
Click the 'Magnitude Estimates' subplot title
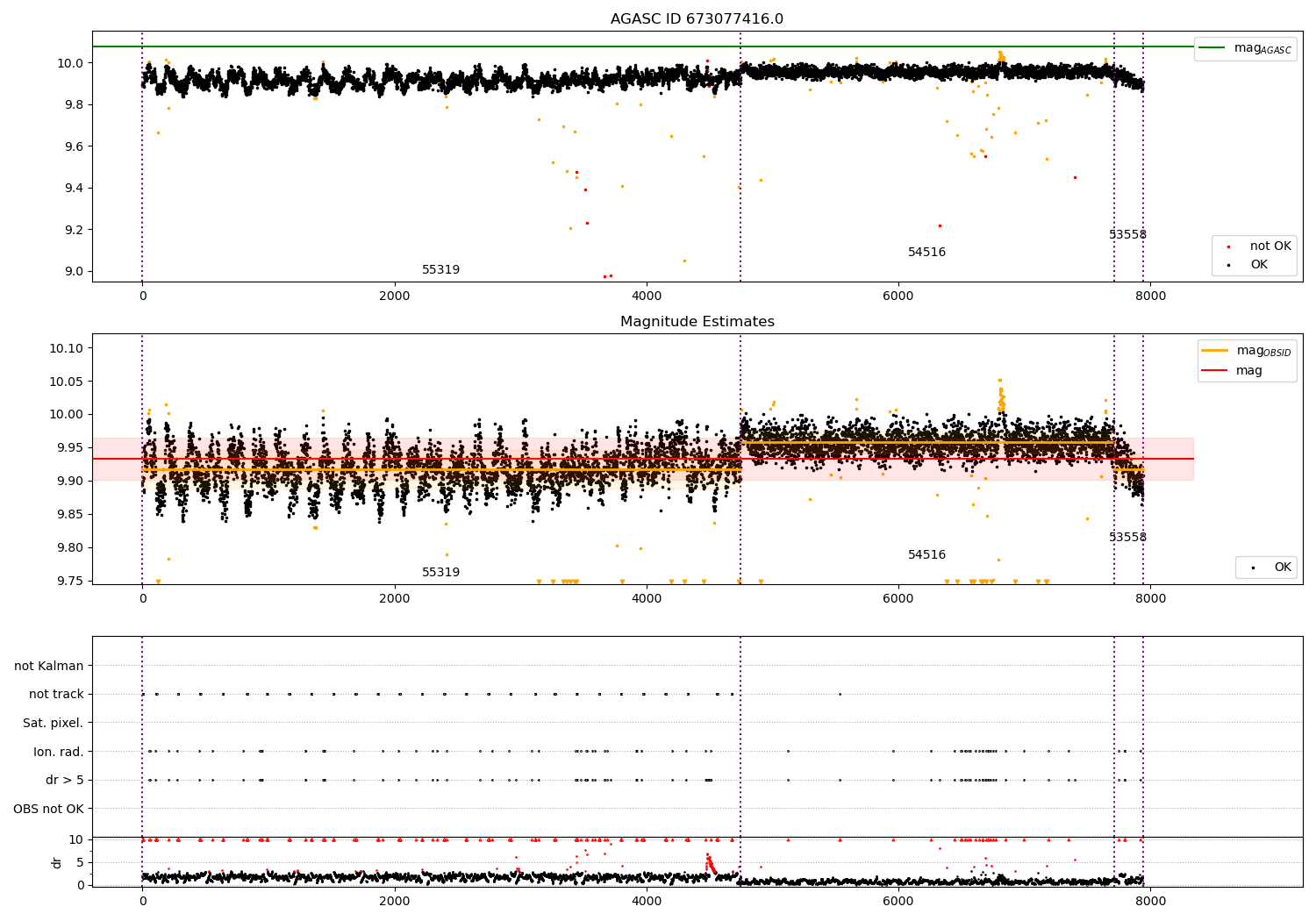coord(697,322)
